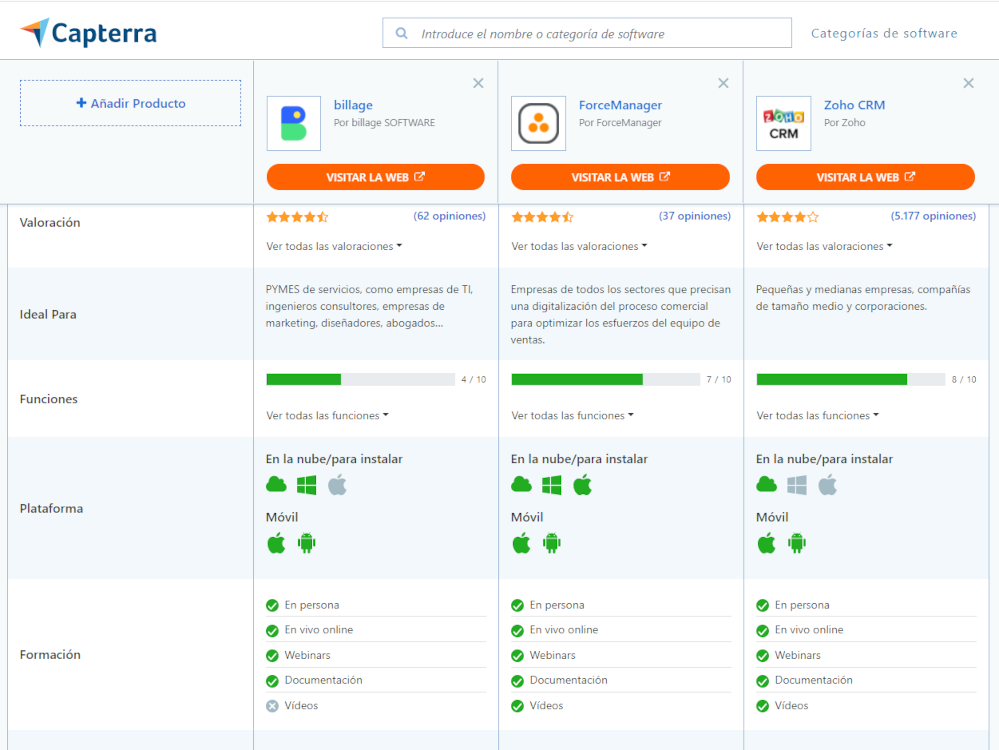
Task: Click Zoho CRM 'Vídeos' check mark
Action: [x=763, y=706]
